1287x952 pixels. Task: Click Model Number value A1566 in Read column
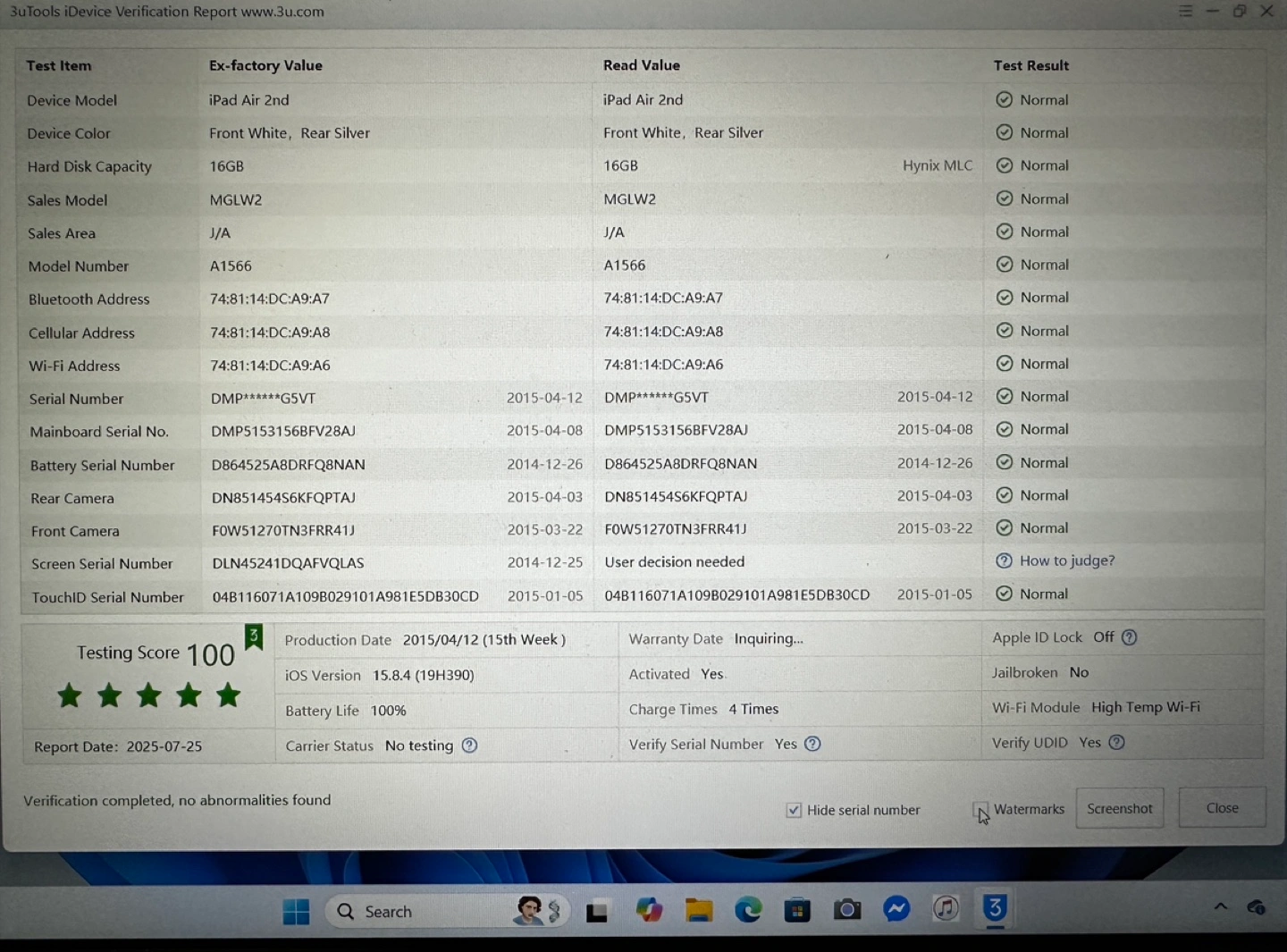tap(625, 265)
